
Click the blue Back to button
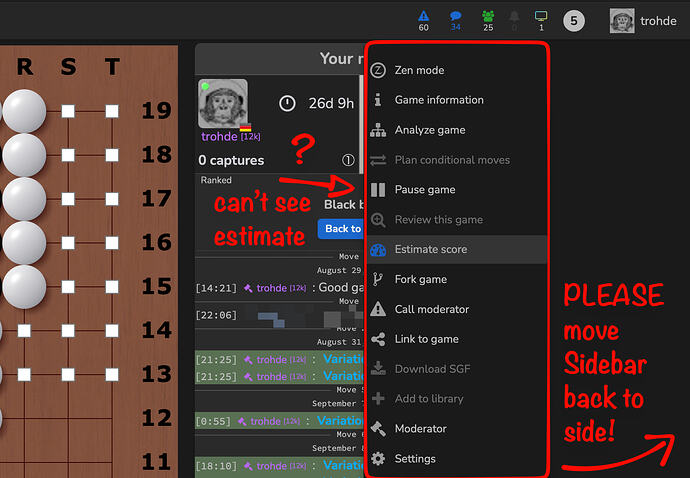coord(341,229)
